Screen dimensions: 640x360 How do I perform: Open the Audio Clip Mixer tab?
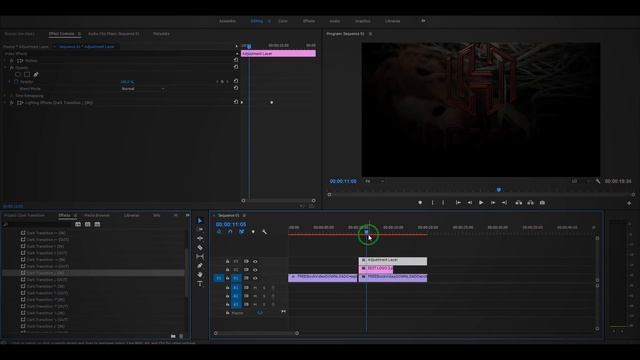coord(114,34)
